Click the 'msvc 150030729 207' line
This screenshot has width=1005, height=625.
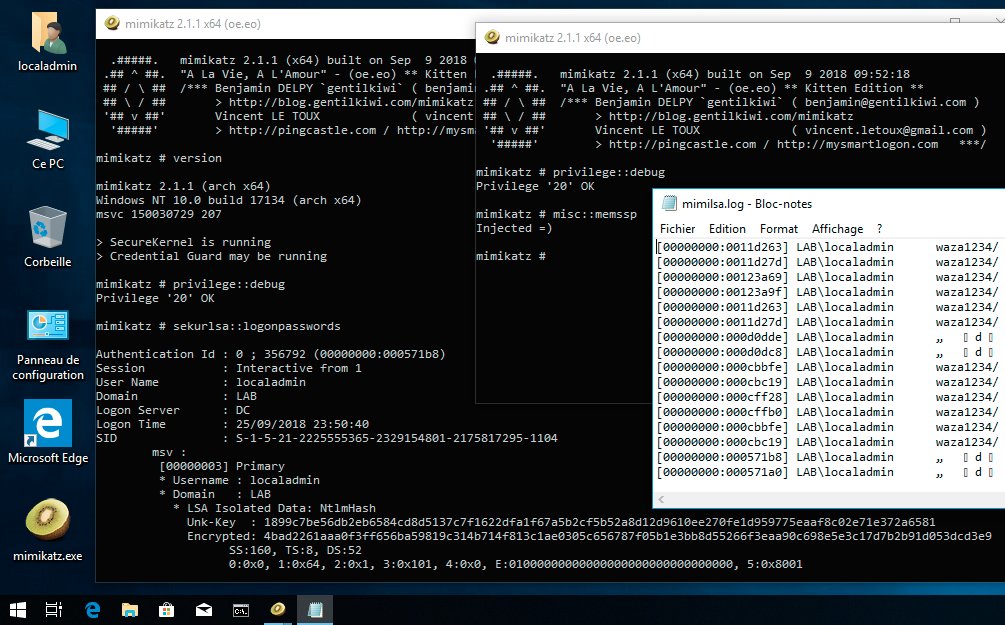point(158,214)
